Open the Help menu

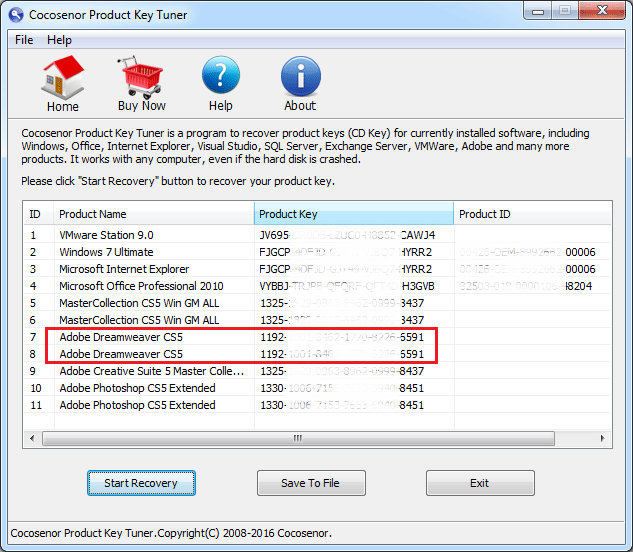59,40
